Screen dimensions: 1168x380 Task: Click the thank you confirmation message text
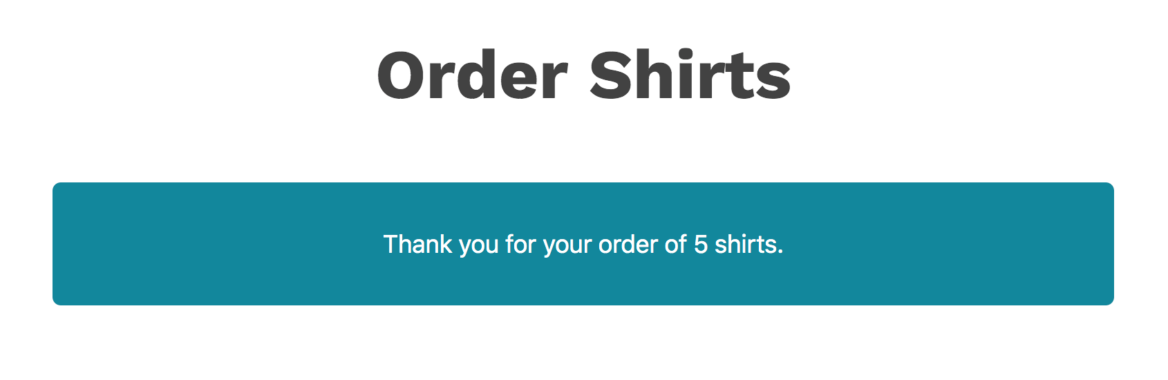tap(583, 244)
